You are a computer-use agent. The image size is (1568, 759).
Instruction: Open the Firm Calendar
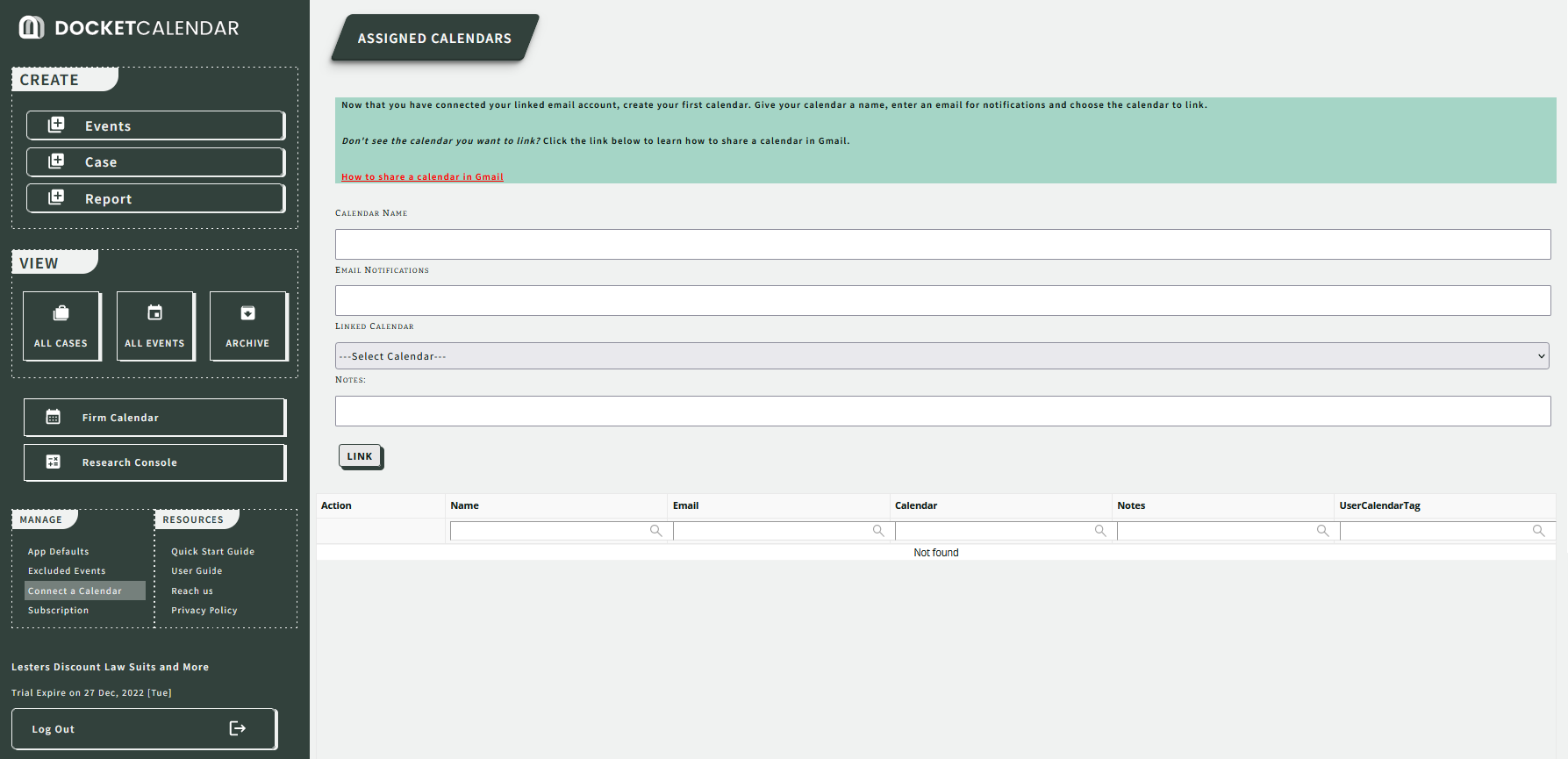(154, 418)
